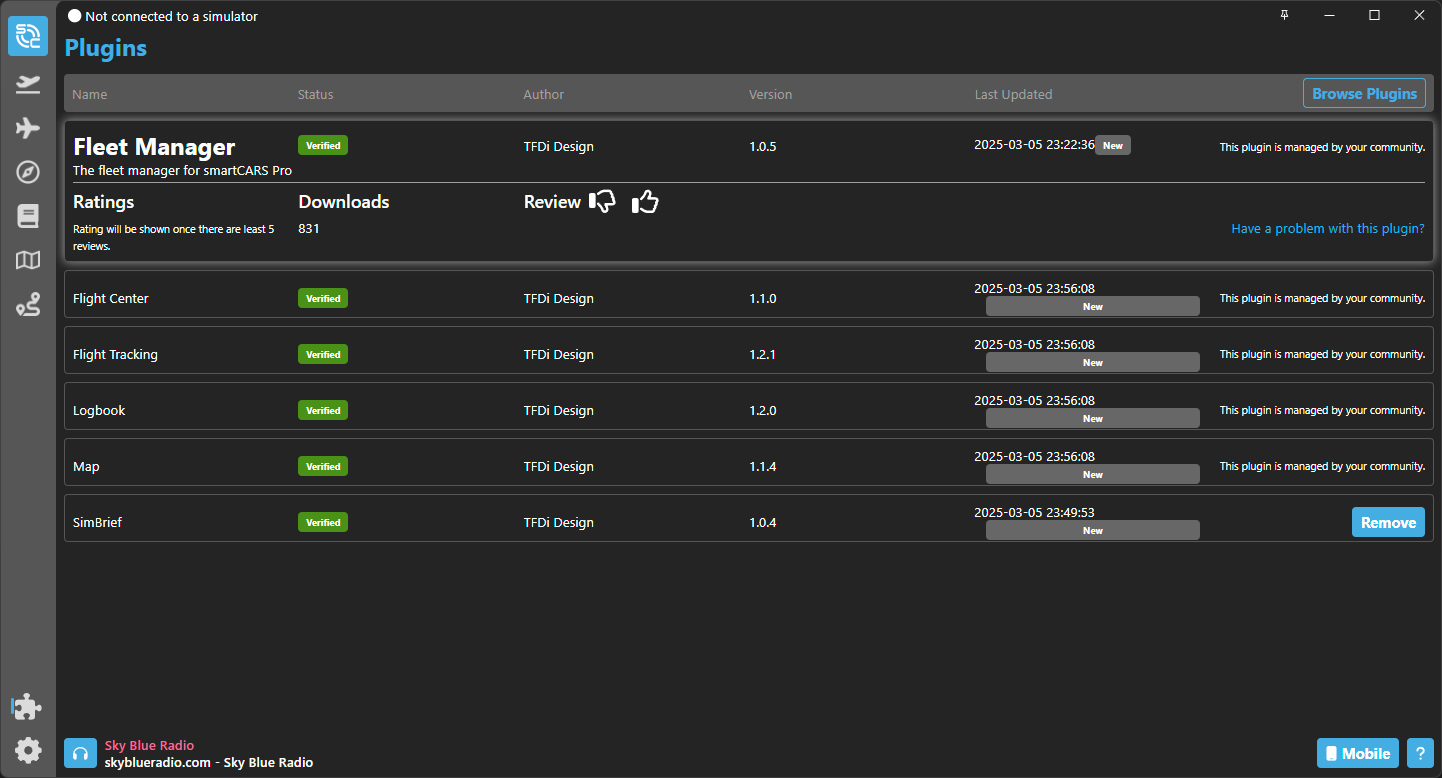This screenshot has height=778, width=1442.
Task: Open the Mobile button
Action: coord(1357,753)
